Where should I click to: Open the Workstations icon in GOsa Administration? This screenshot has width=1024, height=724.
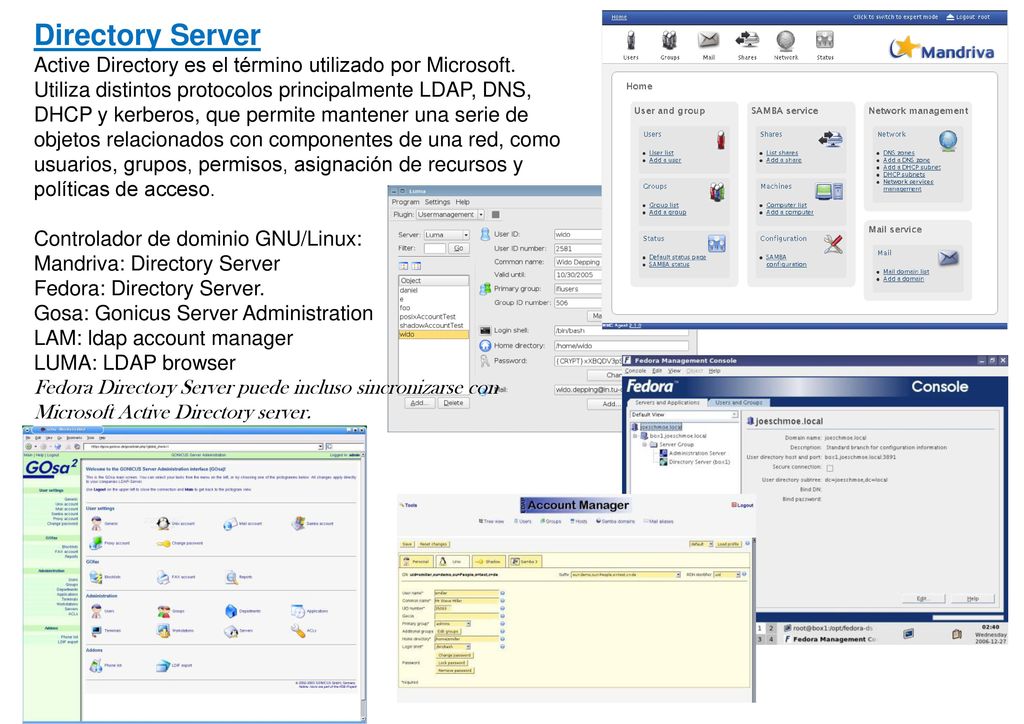click(x=163, y=631)
